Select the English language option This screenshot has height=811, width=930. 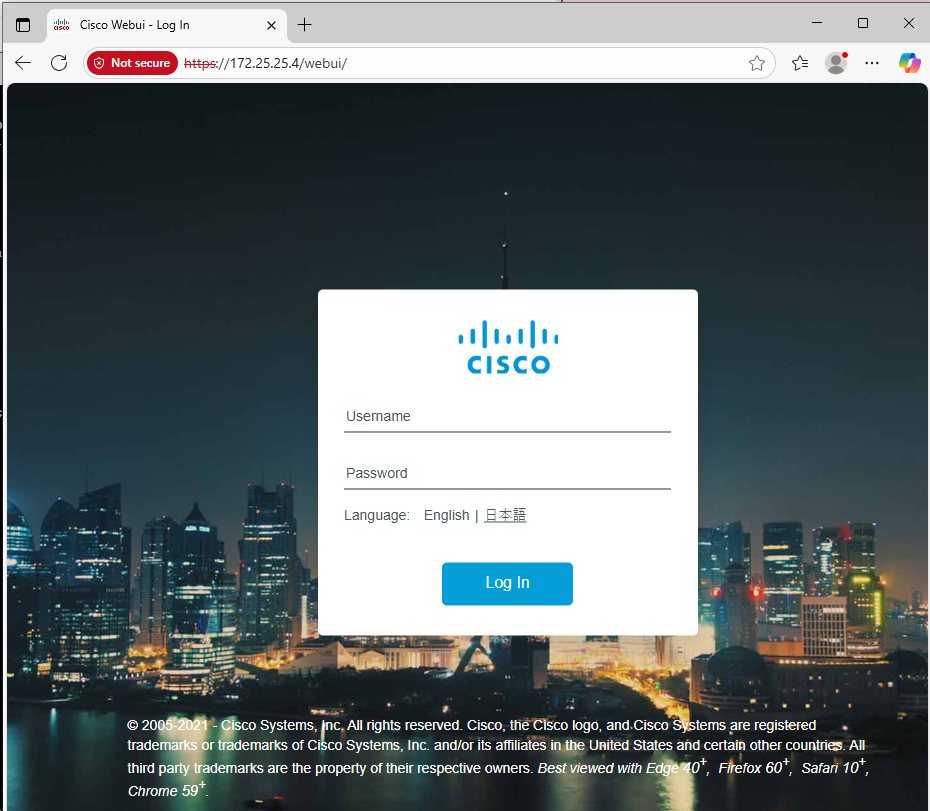tap(446, 515)
